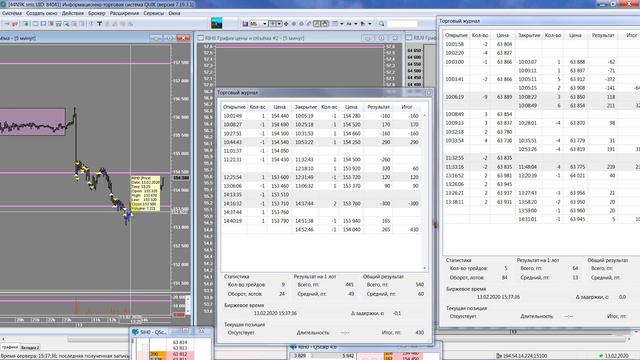Open the Сервисы menu

pyautogui.click(x=153, y=13)
